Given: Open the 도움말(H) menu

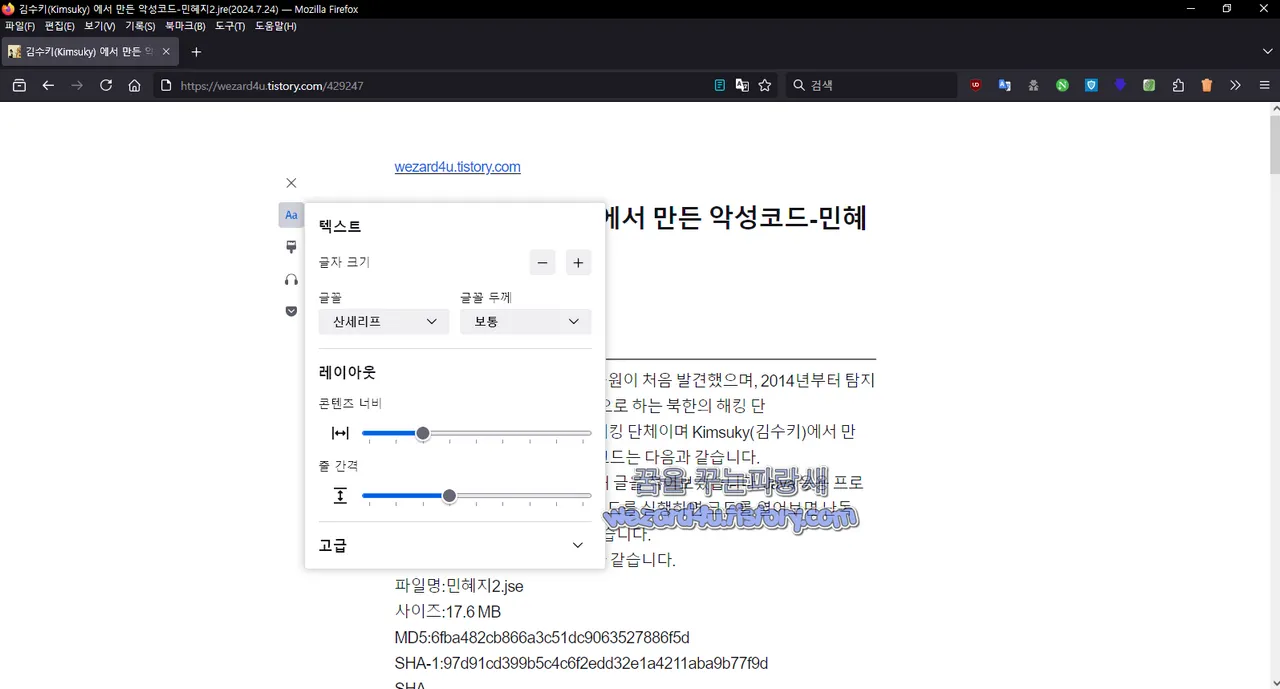Looking at the screenshot, I should click(x=275, y=26).
